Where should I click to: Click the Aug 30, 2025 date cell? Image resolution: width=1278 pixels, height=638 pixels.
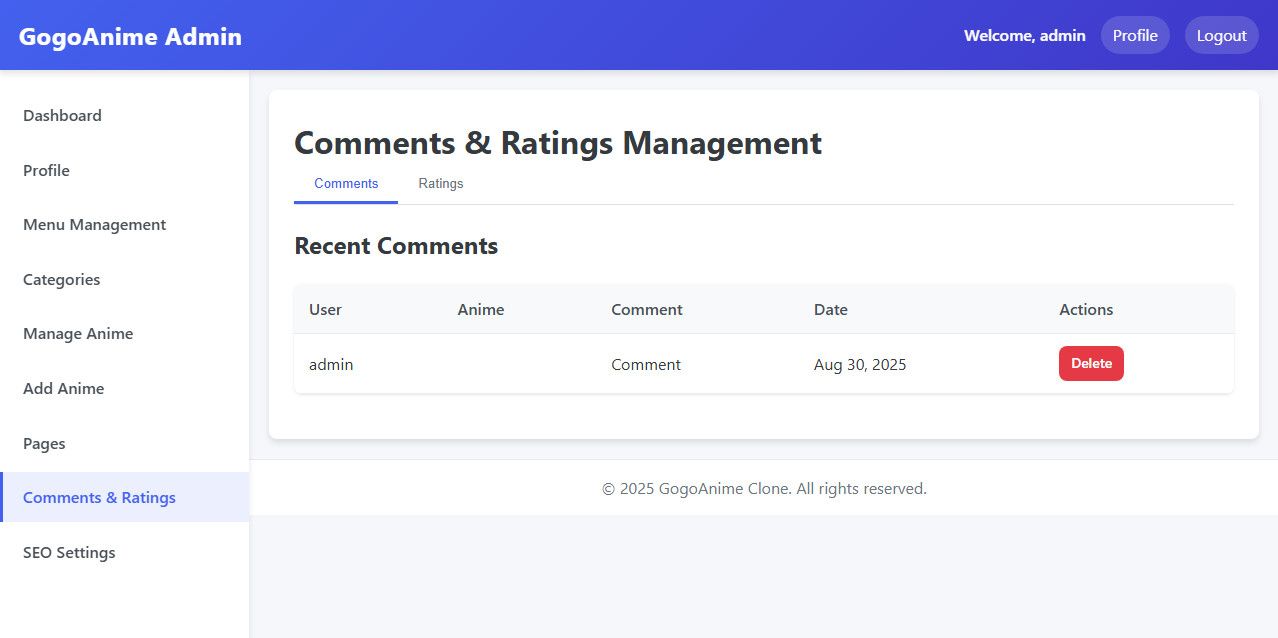860,365
